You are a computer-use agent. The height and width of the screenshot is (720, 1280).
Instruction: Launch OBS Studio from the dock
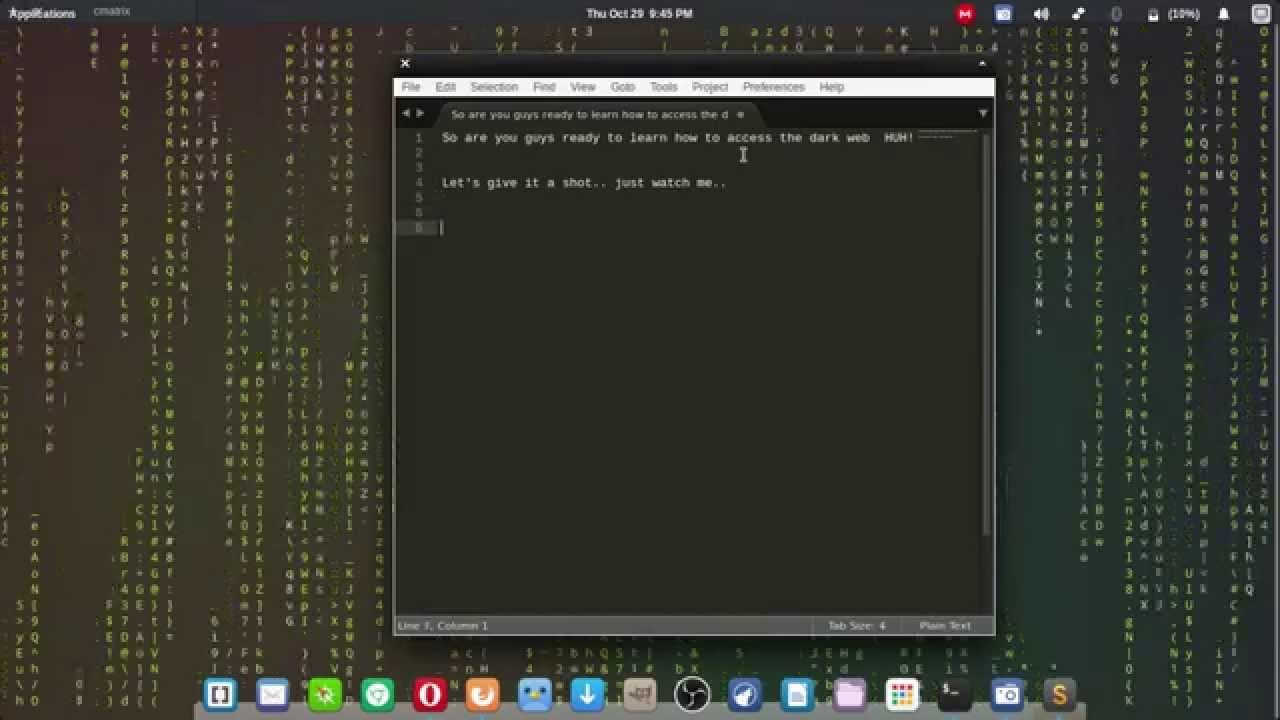pyautogui.click(x=692, y=693)
